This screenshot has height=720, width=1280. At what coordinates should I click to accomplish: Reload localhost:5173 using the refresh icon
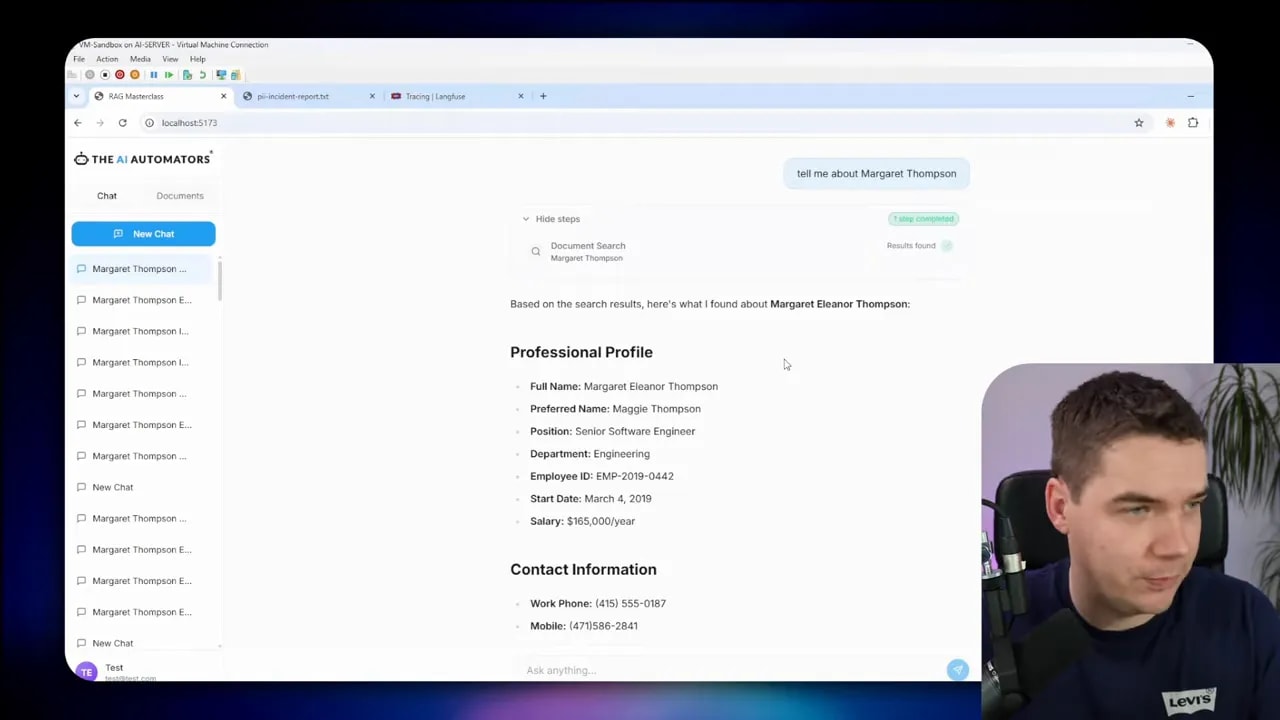[x=122, y=122]
